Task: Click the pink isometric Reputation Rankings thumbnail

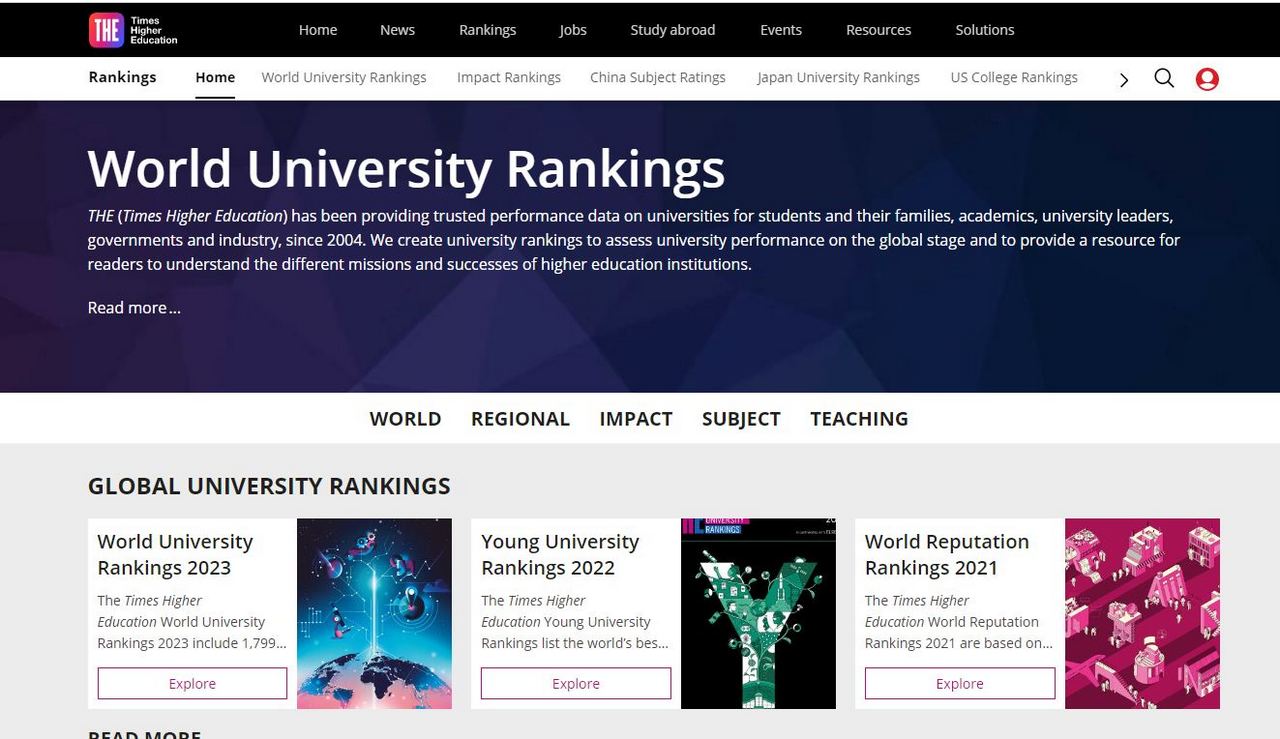Action: (1142, 613)
